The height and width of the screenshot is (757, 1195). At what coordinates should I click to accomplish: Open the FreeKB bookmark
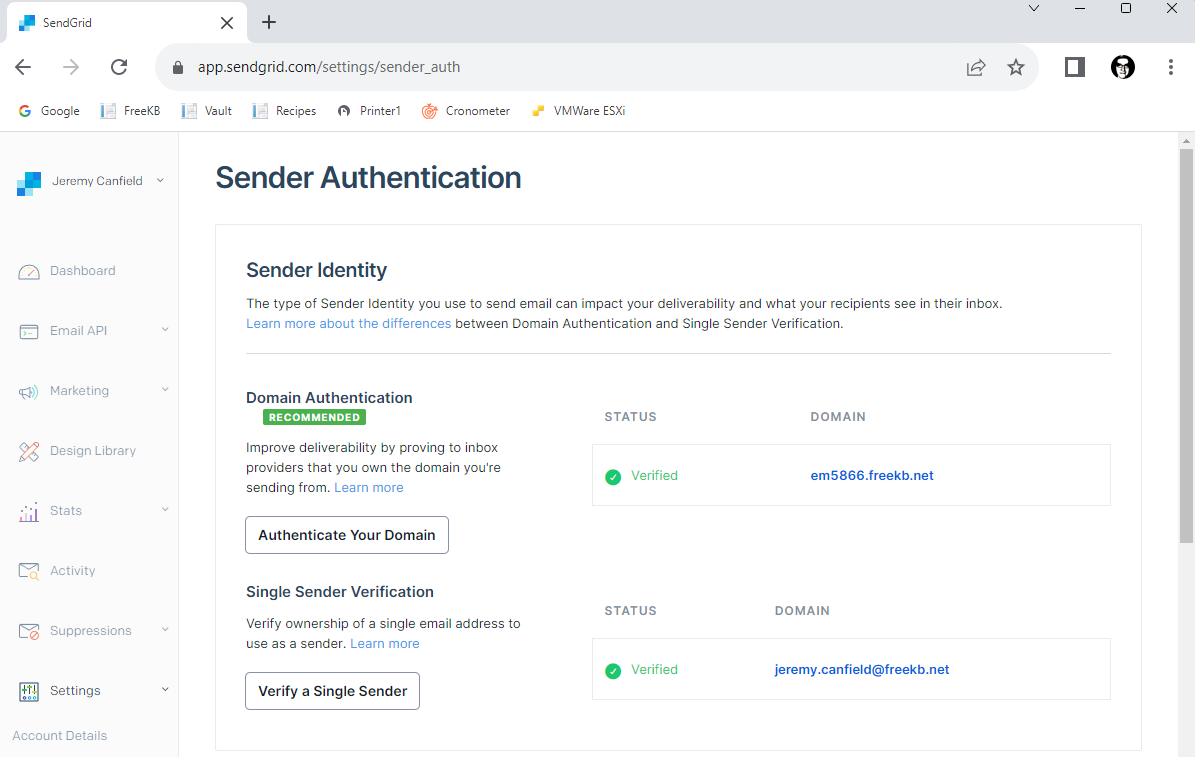pos(130,111)
